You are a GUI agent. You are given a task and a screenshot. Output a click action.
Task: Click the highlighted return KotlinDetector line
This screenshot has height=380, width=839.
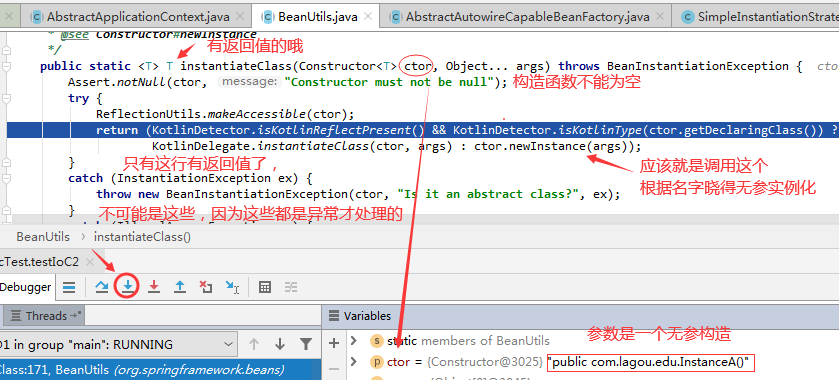[423, 130]
